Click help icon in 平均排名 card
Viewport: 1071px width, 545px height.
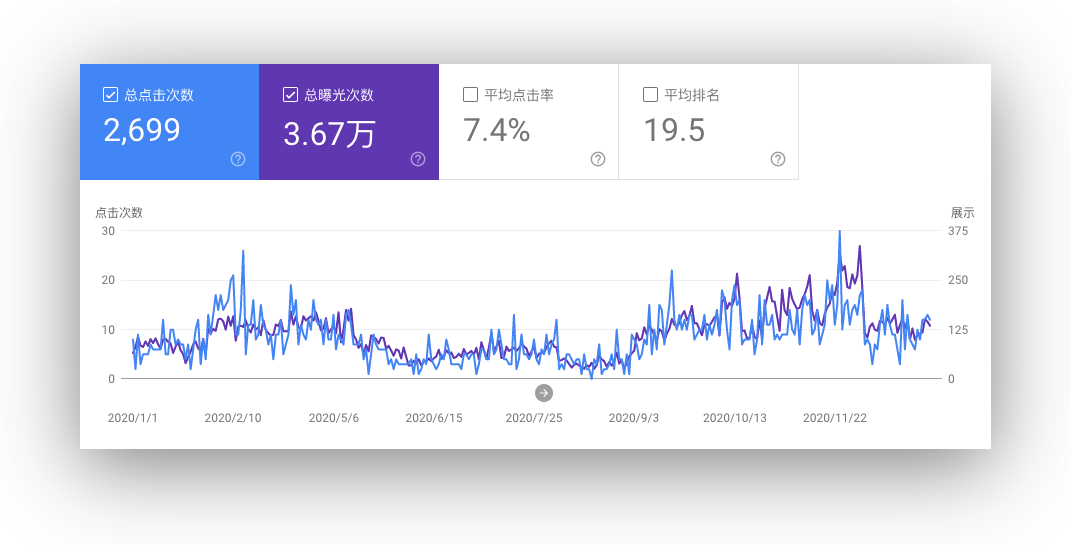click(x=778, y=159)
